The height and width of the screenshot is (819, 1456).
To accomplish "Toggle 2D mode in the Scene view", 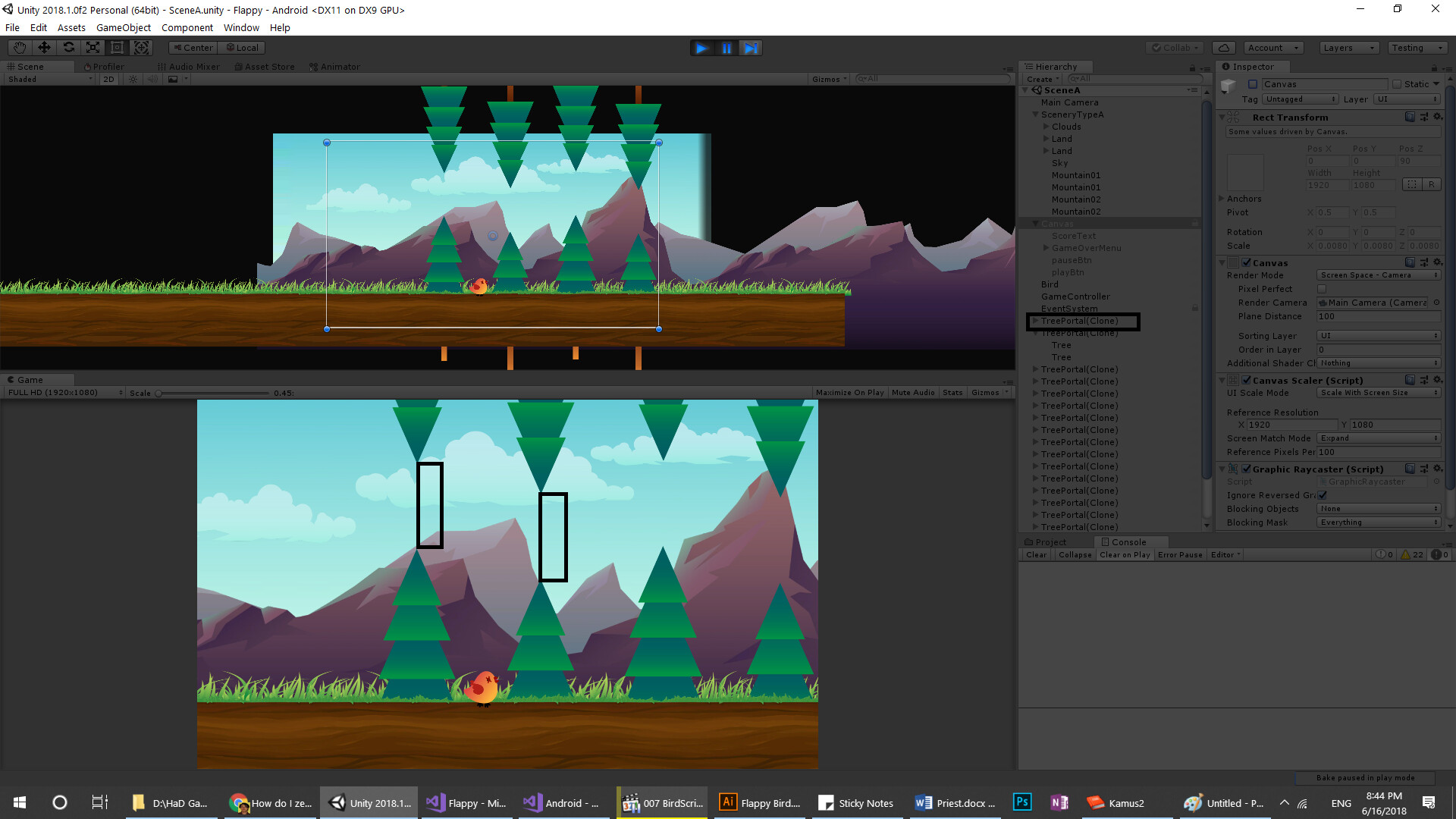I will tap(108, 79).
